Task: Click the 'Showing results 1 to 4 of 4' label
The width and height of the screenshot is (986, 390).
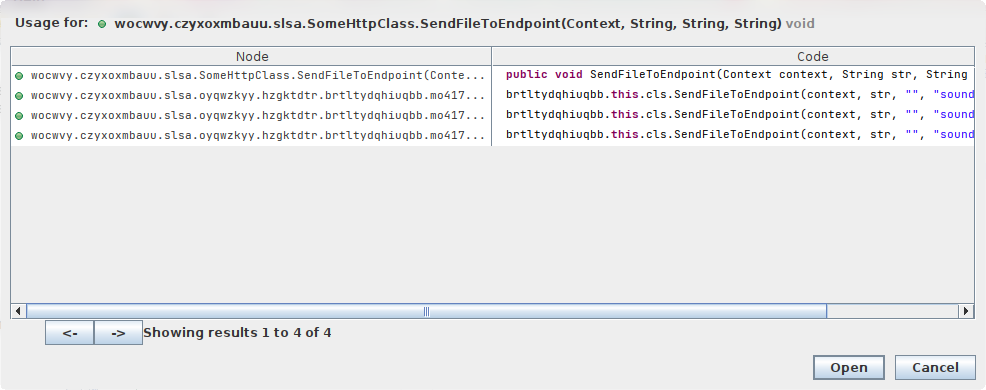Action: coord(237,333)
